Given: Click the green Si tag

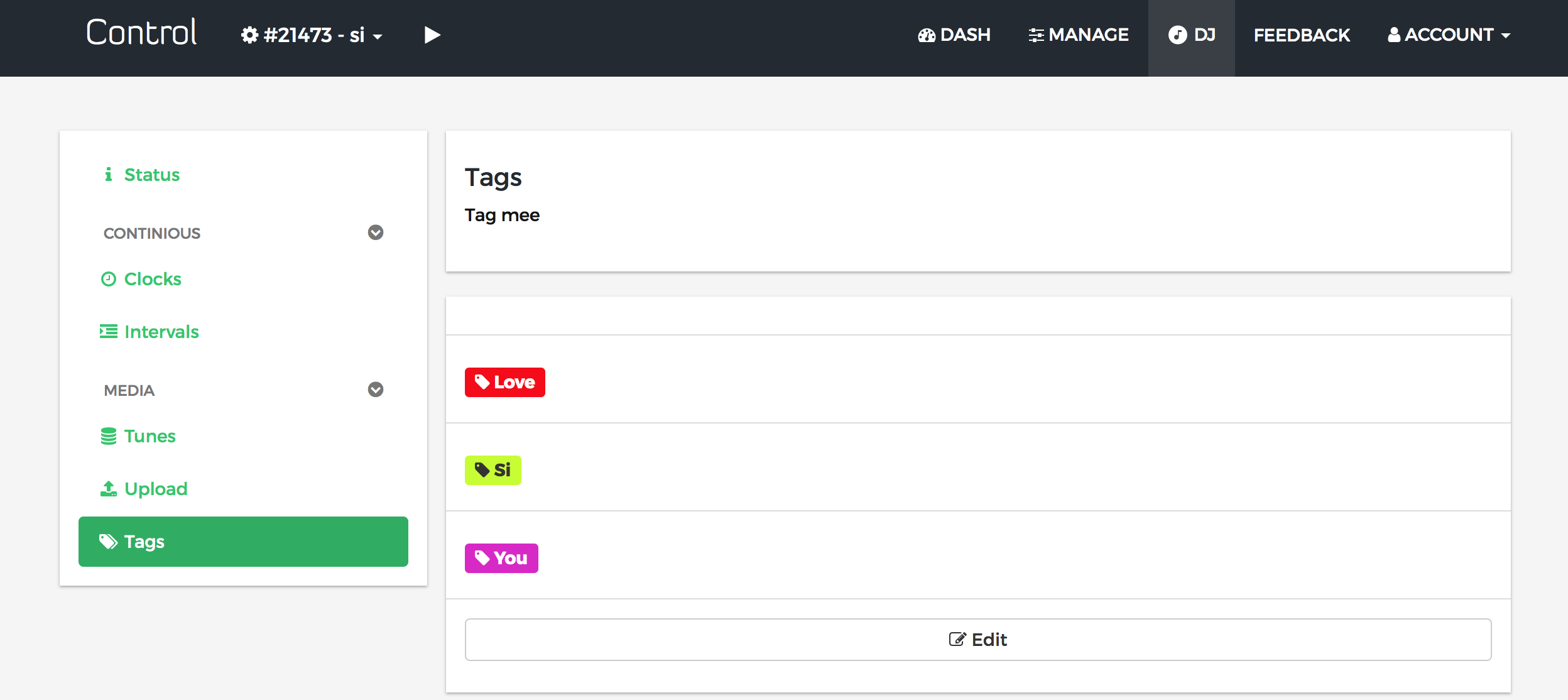Looking at the screenshot, I should [x=493, y=470].
